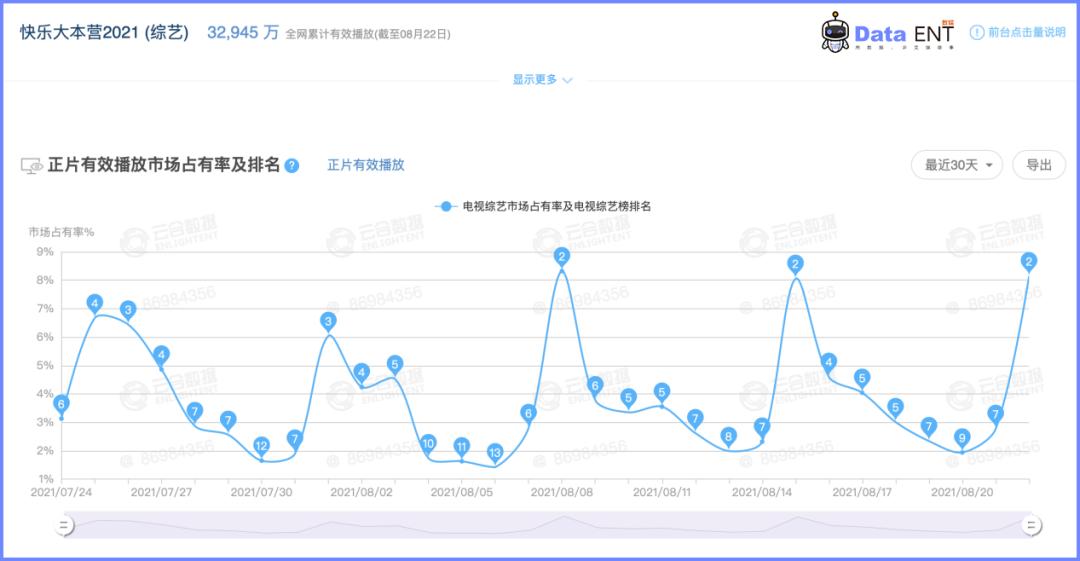Select the rank 6 marker on 2021/07/24

pos(61,405)
